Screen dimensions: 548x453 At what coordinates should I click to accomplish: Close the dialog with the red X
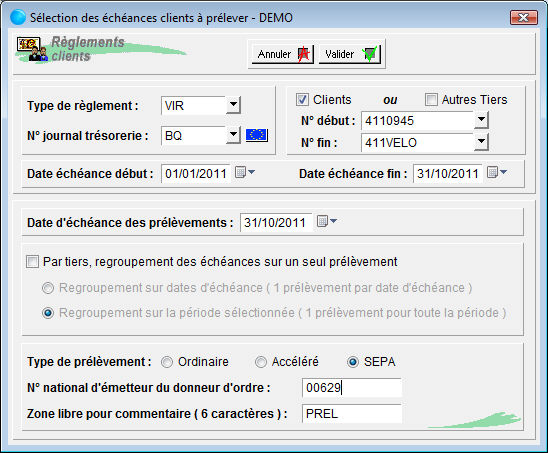point(523,17)
